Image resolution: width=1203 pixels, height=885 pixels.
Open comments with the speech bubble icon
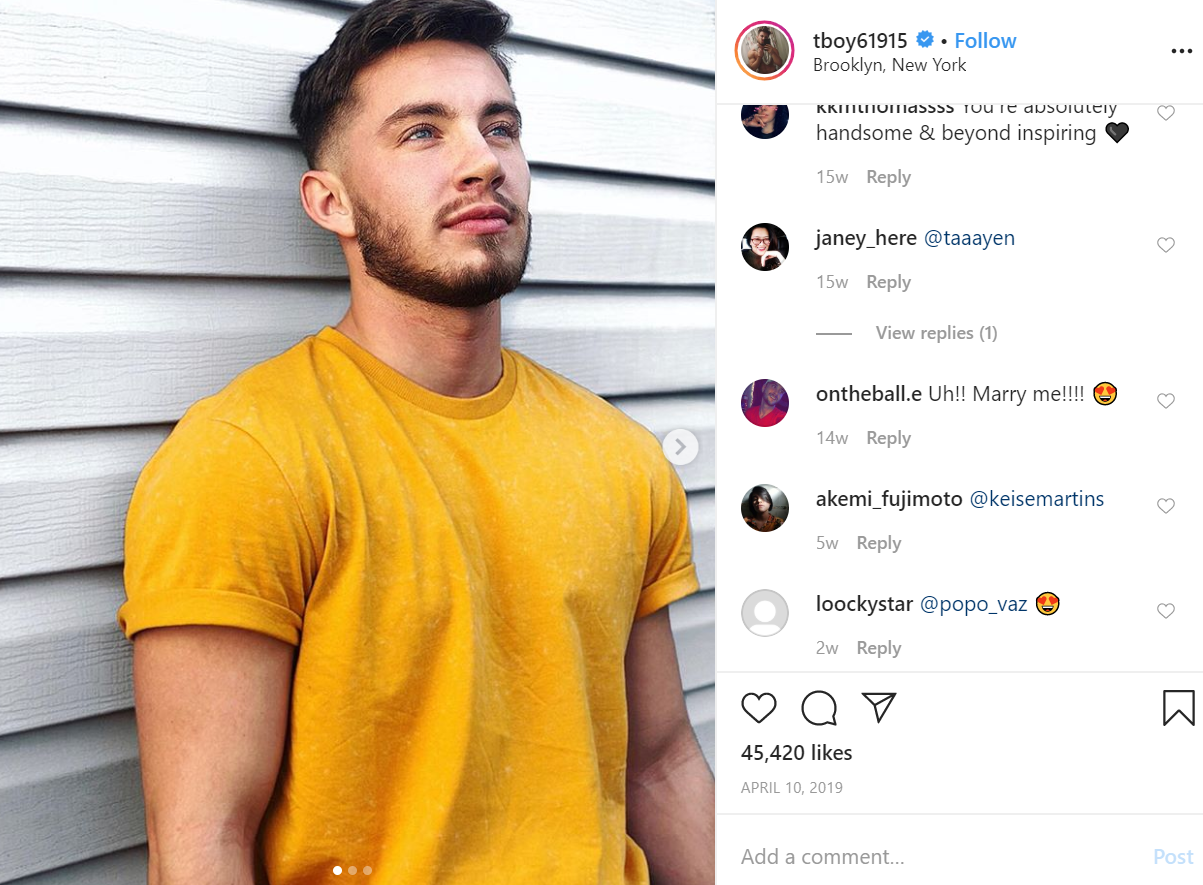pyautogui.click(x=819, y=708)
